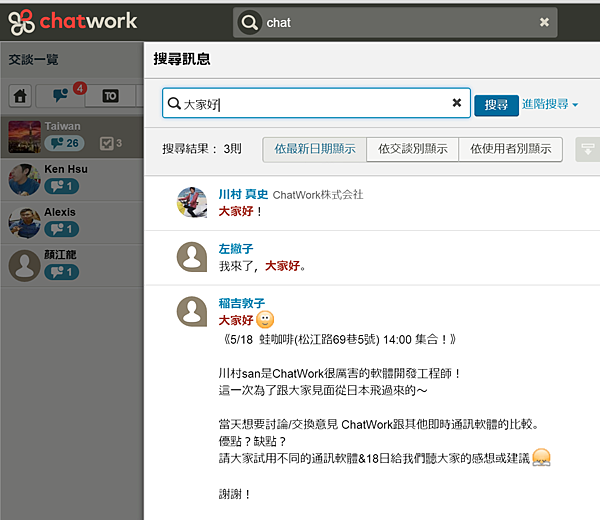Image resolution: width=600 pixels, height=520 pixels.
Task: Open the Ken Hsu chat
Action: (x=72, y=180)
